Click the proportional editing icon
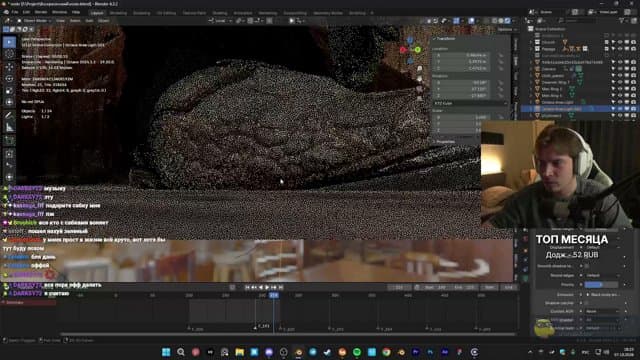The width and height of the screenshot is (640, 360). point(270,20)
